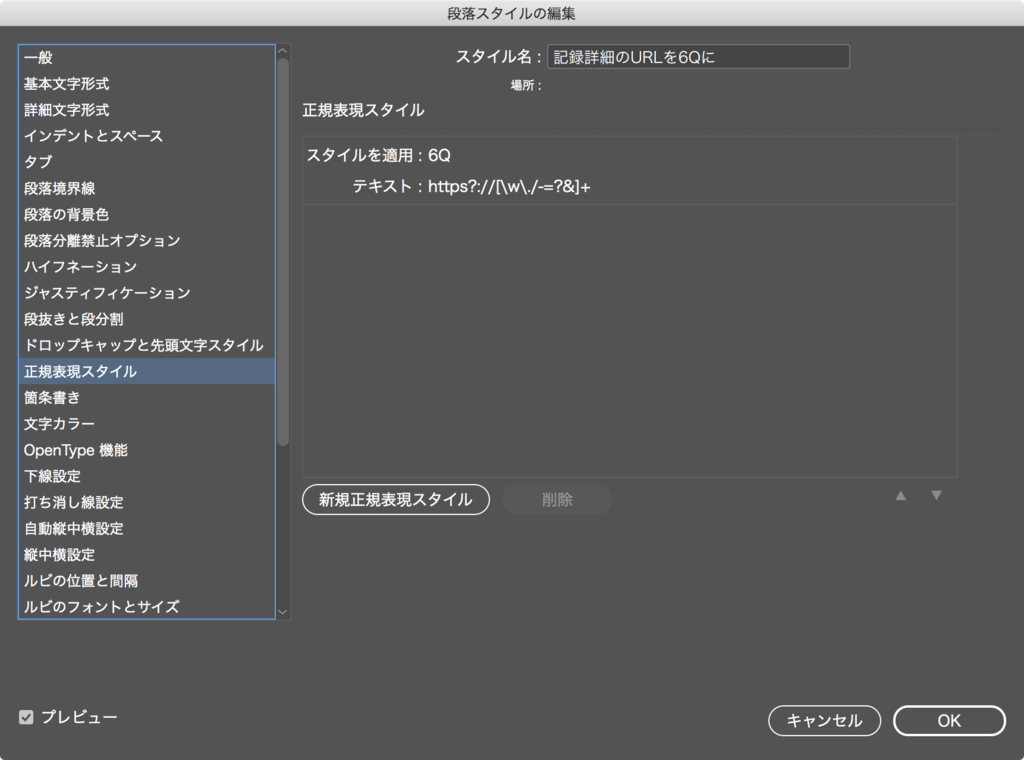This screenshot has height=760, width=1024.
Task: Click the スタイル名 text field
Action: point(698,57)
